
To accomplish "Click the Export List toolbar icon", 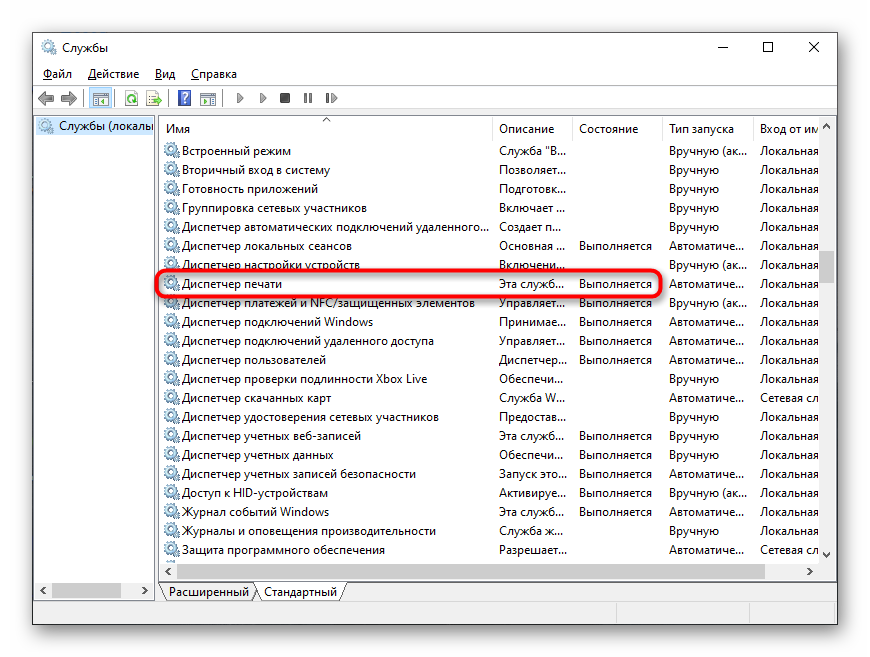I will pyautogui.click(x=154, y=98).
